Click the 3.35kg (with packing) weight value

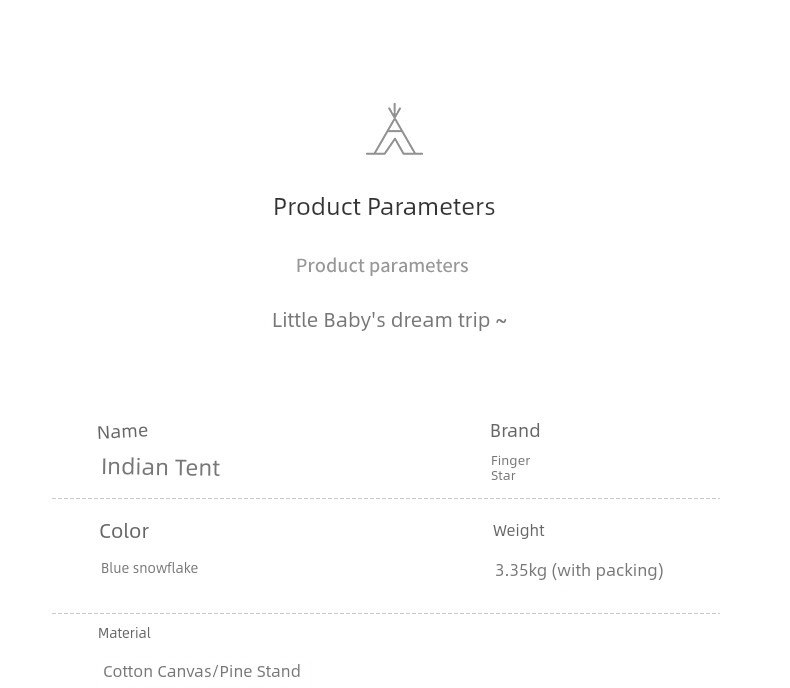point(579,571)
